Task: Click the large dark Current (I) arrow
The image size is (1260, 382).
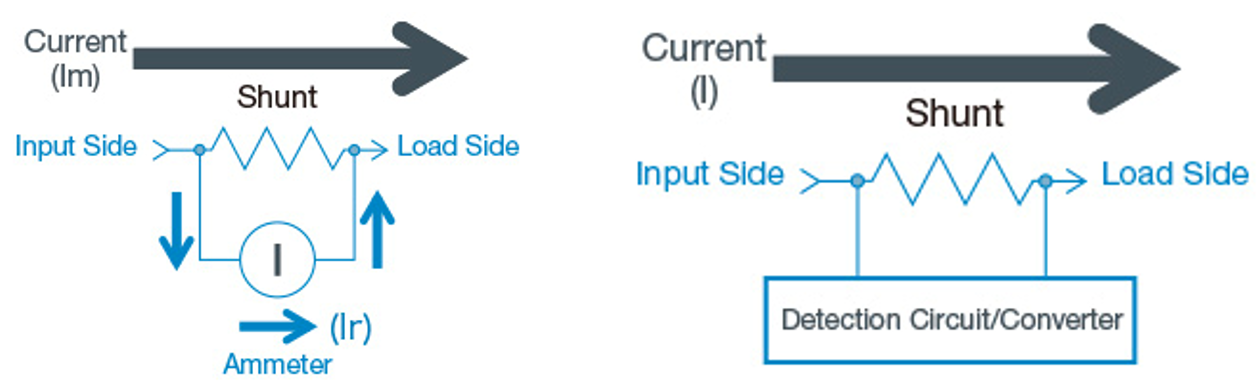Action: click(977, 69)
